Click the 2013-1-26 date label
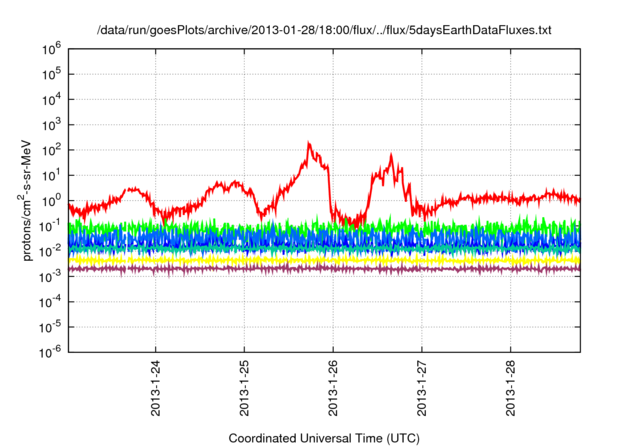Screen dimensions: 640x448 pyautogui.click(x=333, y=388)
